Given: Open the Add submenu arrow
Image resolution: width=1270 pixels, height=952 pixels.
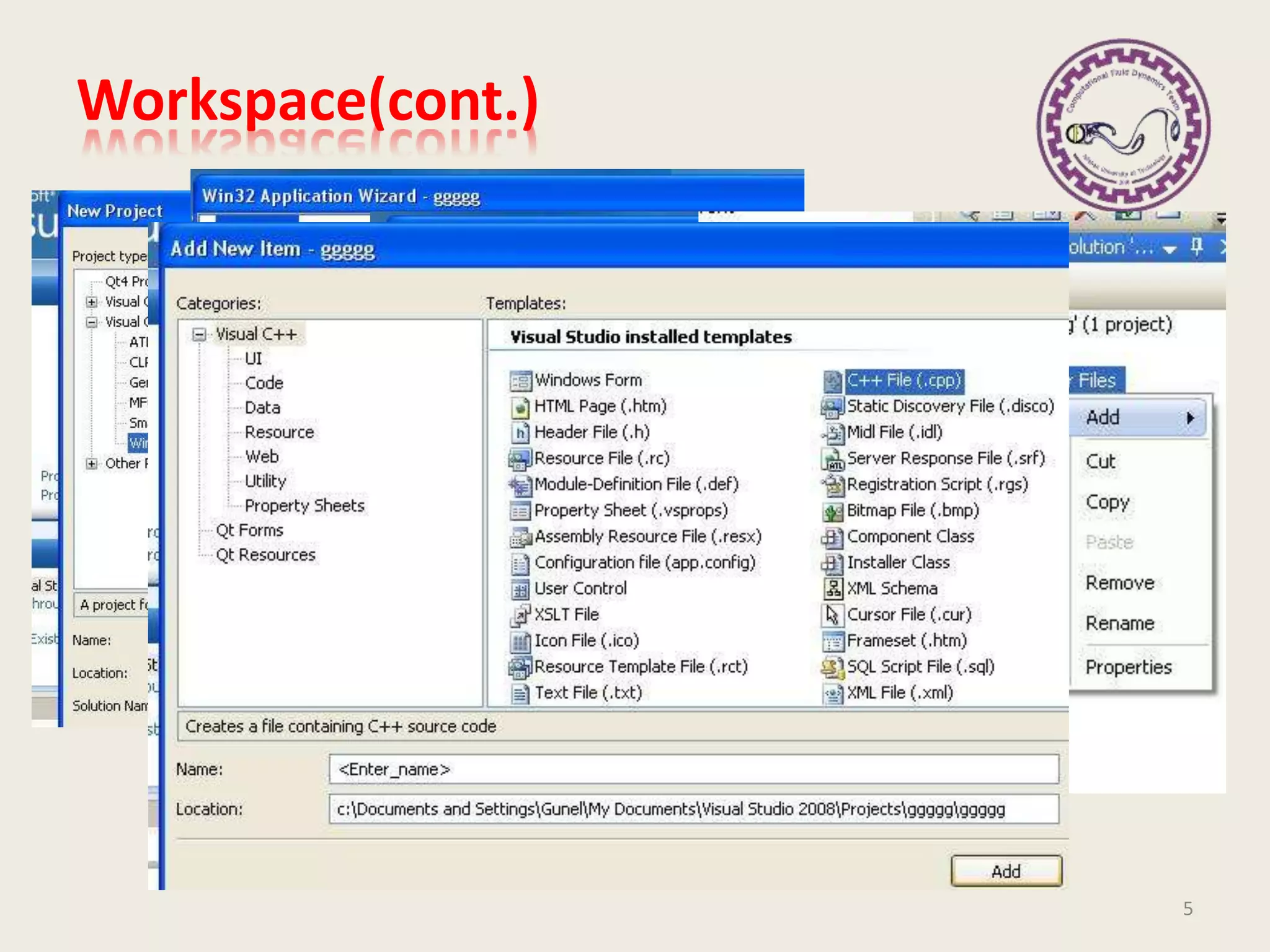Looking at the screenshot, I should click(x=1190, y=418).
